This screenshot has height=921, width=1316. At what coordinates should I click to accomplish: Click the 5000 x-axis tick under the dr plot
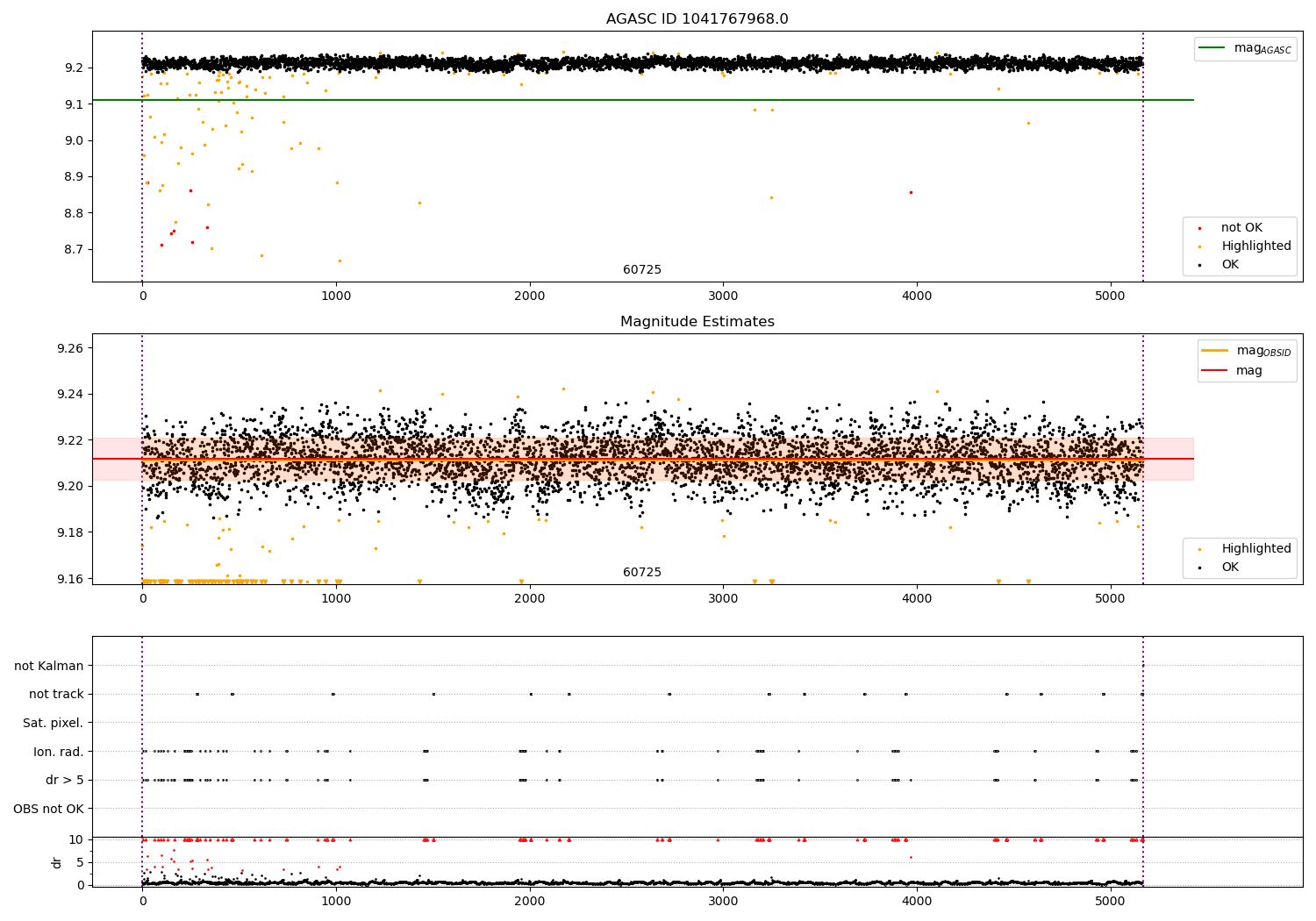[x=1111, y=902]
